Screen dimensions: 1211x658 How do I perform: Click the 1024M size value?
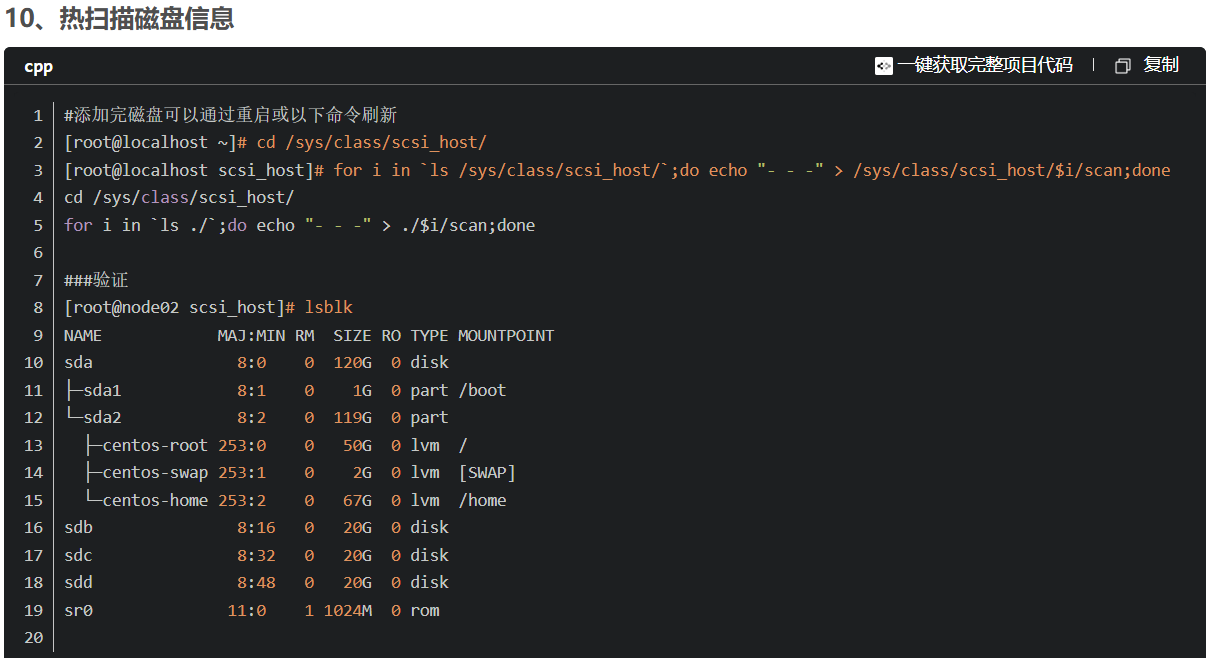point(348,610)
